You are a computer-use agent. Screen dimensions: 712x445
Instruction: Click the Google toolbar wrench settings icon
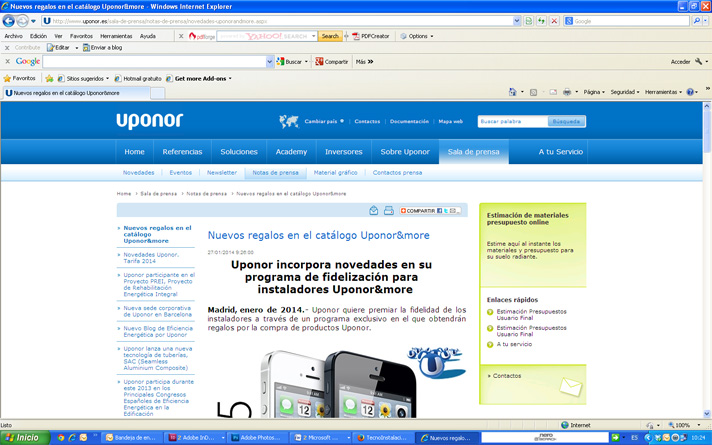pyautogui.click(x=698, y=61)
